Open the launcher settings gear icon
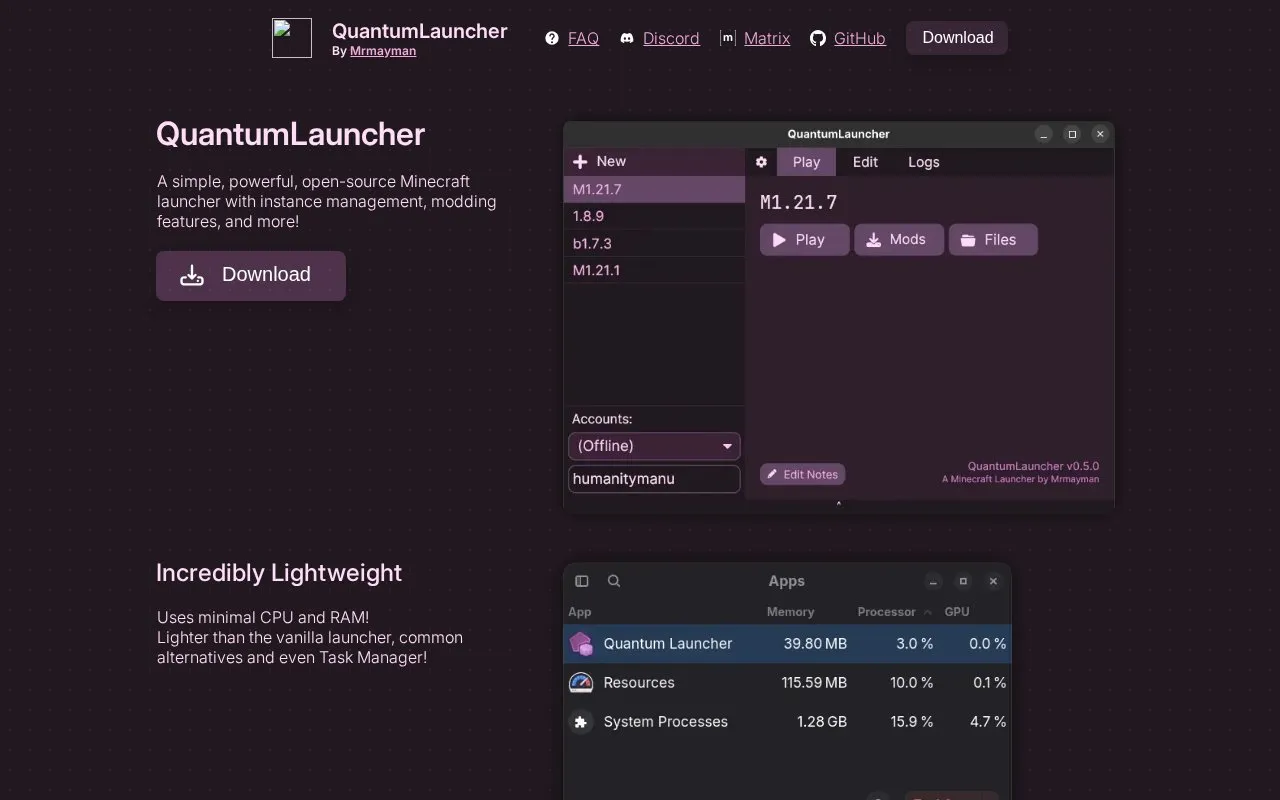 761,162
